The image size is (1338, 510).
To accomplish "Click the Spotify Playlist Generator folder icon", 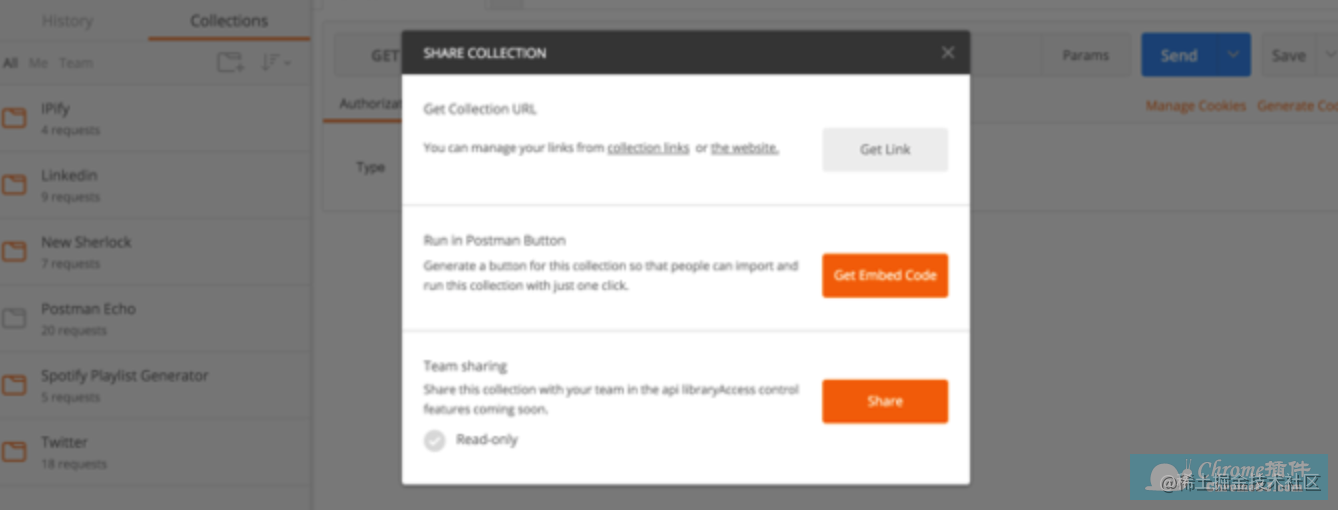I will (x=14, y=385).
